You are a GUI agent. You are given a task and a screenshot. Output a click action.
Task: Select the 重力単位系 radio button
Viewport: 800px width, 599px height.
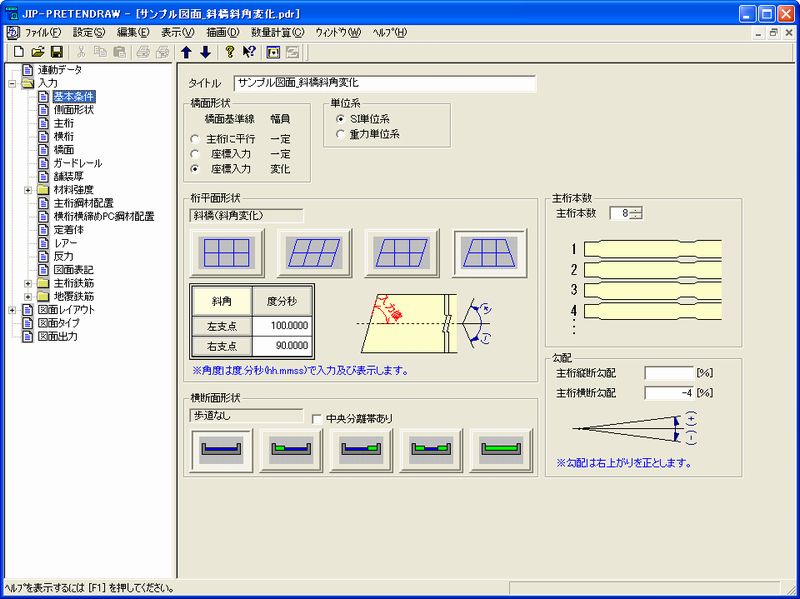click(x=341, y=134)
